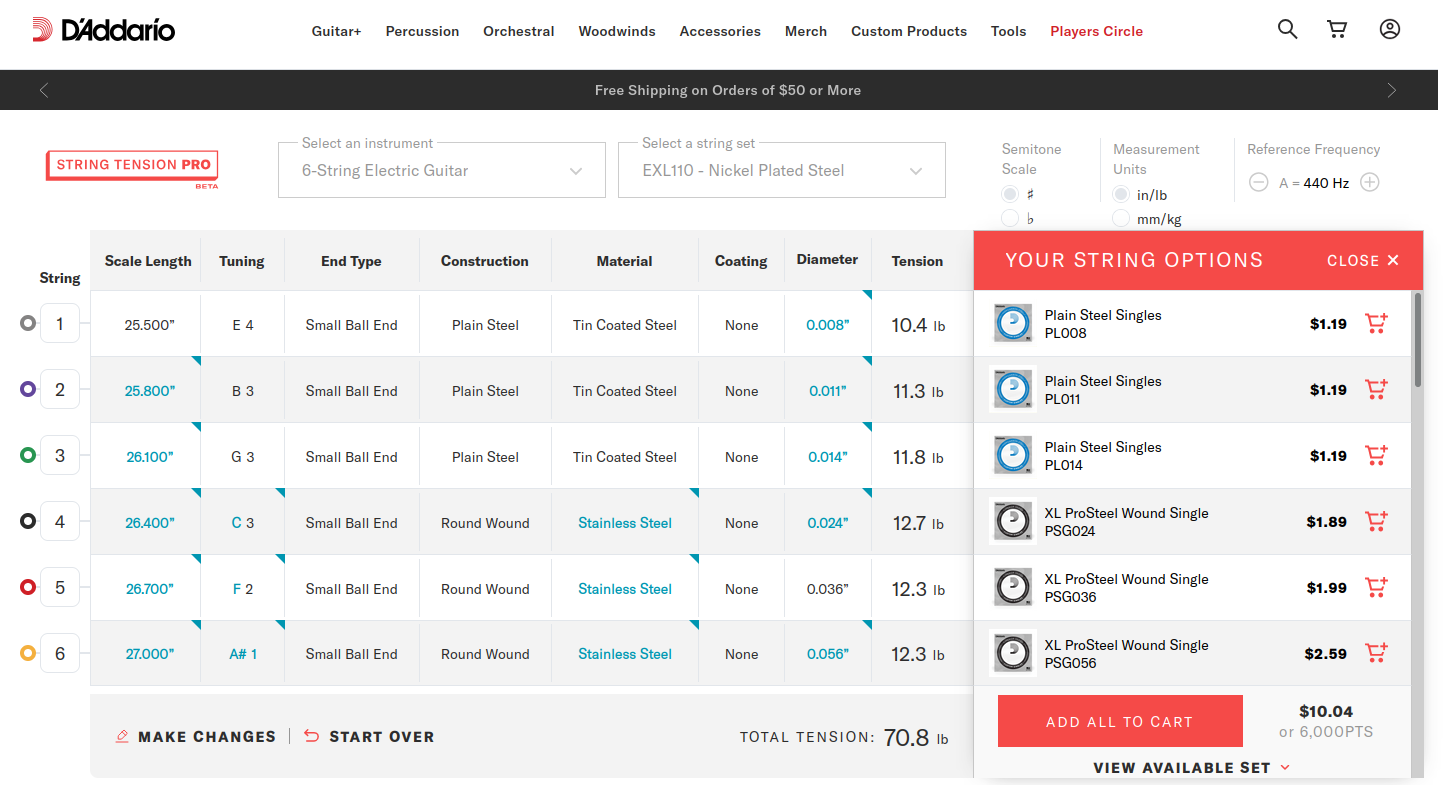Screen dimensions: 1451x785
Task: Open the Merch menu
Action: (806, 31)
